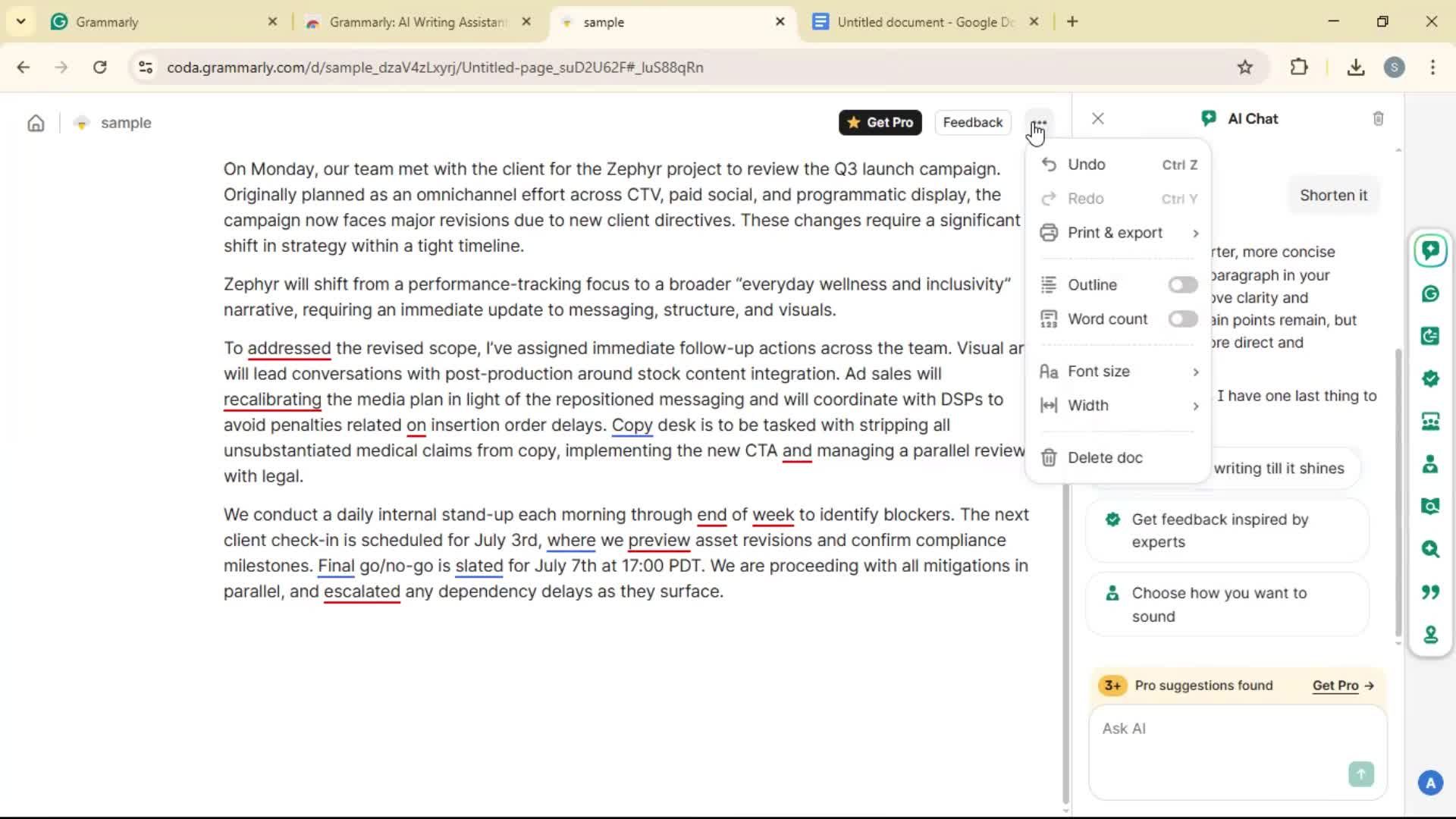Bookmark this page with the star icon
Image resolution: width=1456 pixels, height=819 pixels.
pyautogui.click(x=1244, y=67)
